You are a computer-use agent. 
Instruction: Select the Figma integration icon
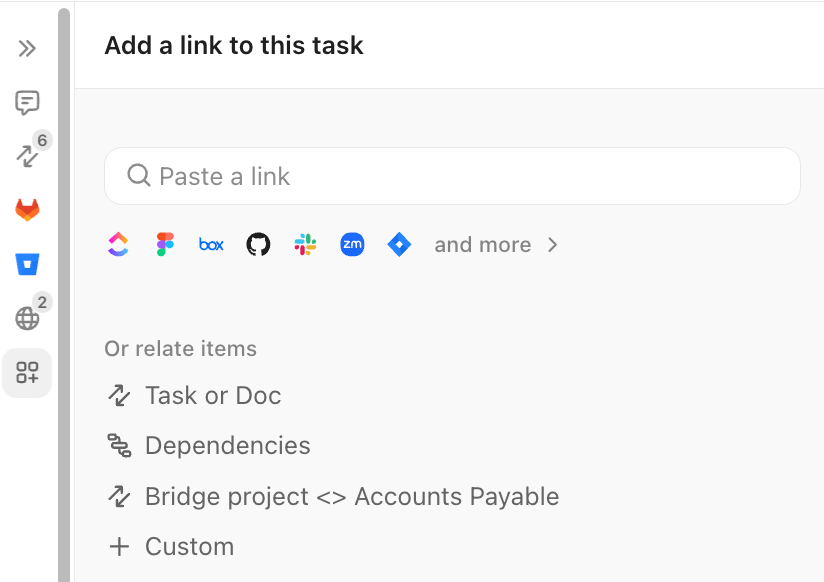tap(165, 244)
